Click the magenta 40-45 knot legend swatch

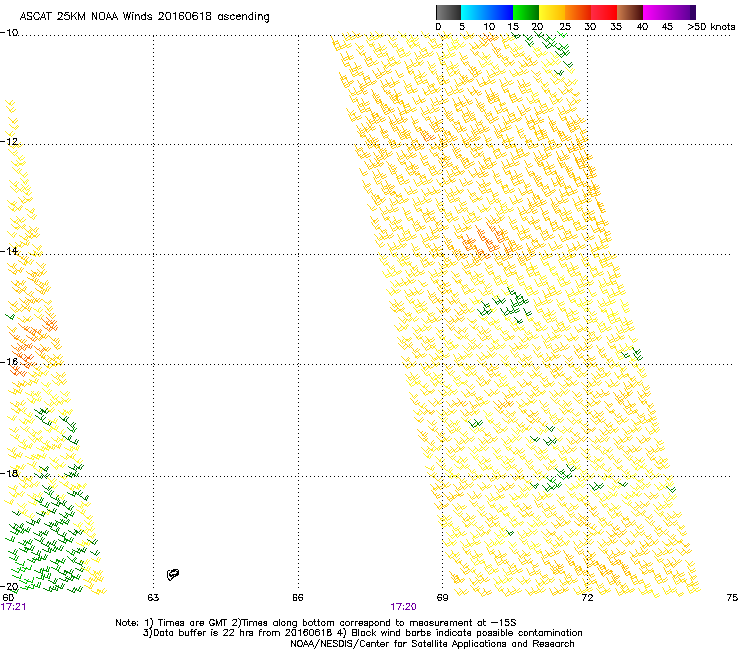click(656, 12)
